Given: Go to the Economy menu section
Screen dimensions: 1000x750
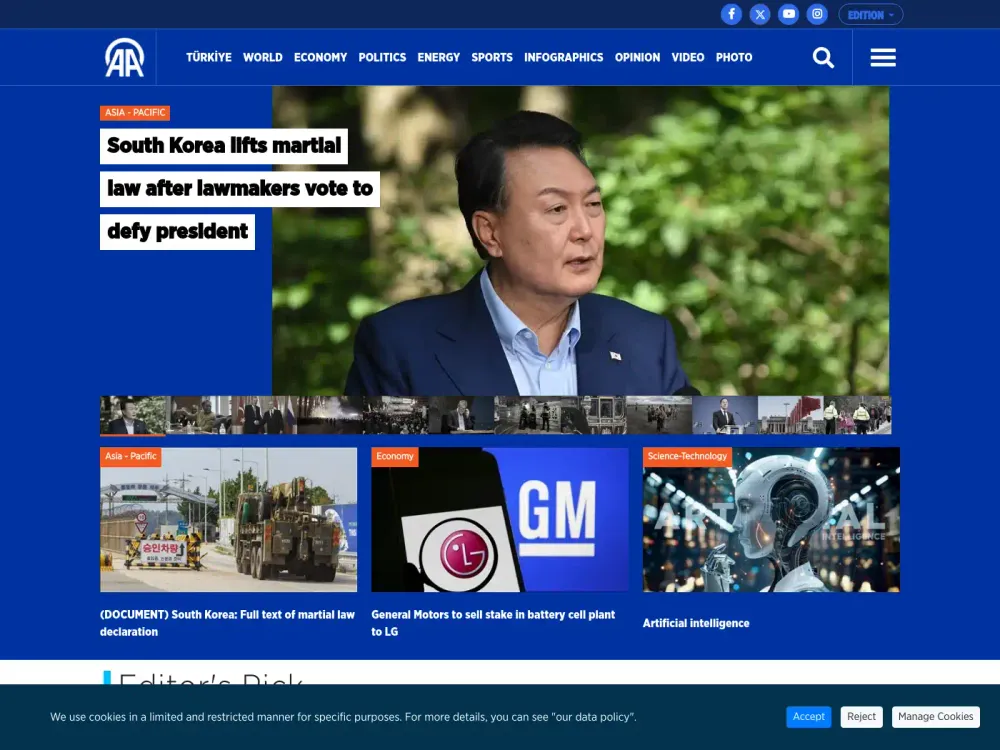Looking at the screenshot, I should 320,58.
